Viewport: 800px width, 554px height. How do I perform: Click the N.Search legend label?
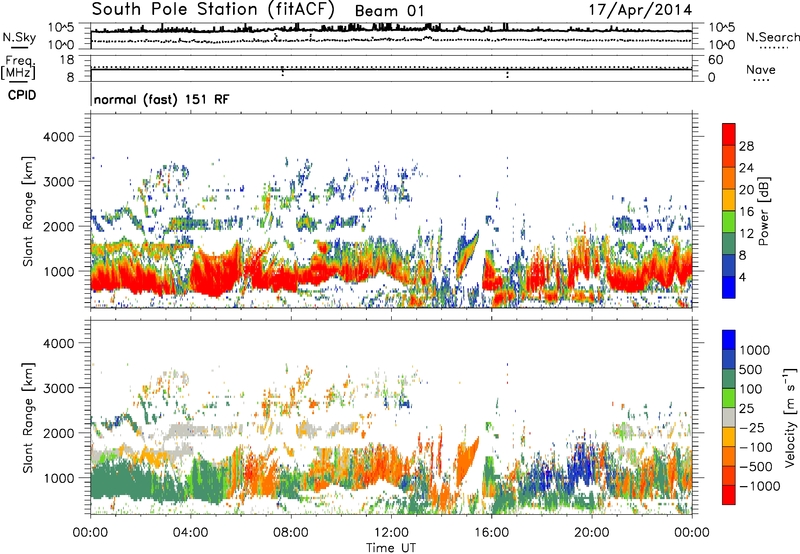click(x=772, y=37)
